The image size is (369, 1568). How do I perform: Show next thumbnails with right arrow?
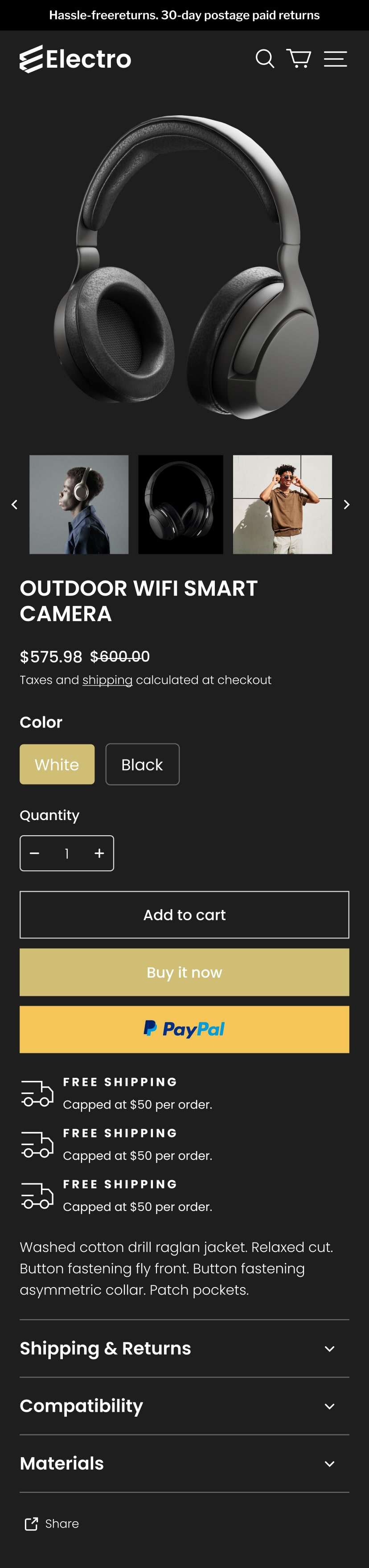[346, 504]
